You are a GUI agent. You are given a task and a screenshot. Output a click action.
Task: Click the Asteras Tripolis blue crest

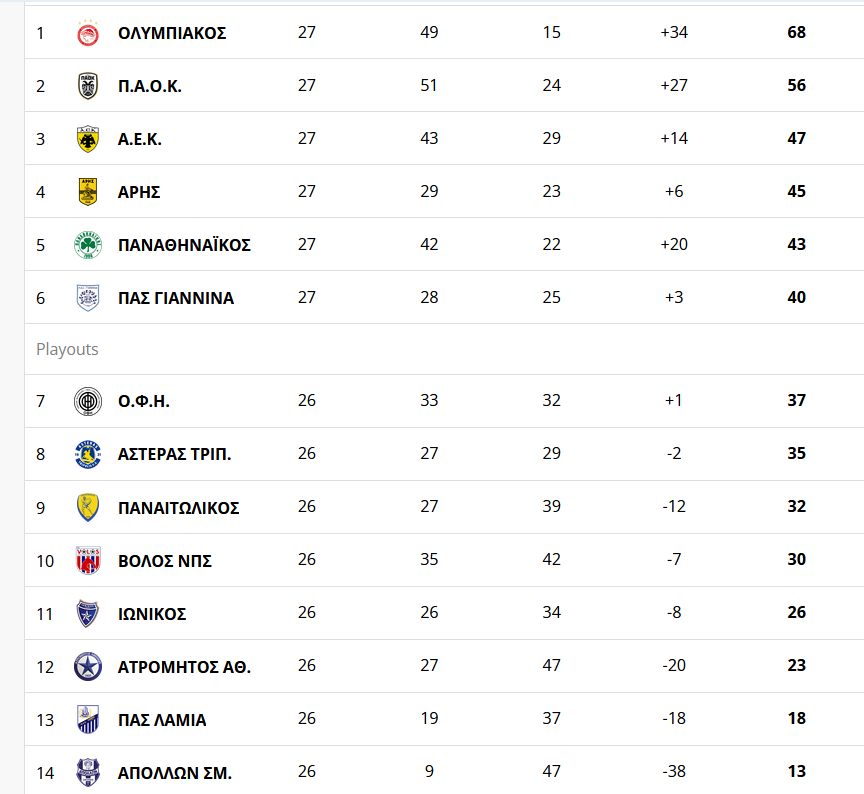point(88,454)
